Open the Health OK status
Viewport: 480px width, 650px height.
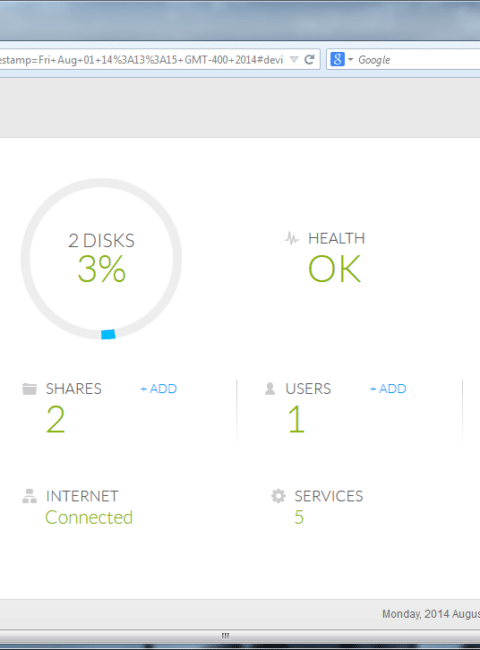tap(335, 269)
